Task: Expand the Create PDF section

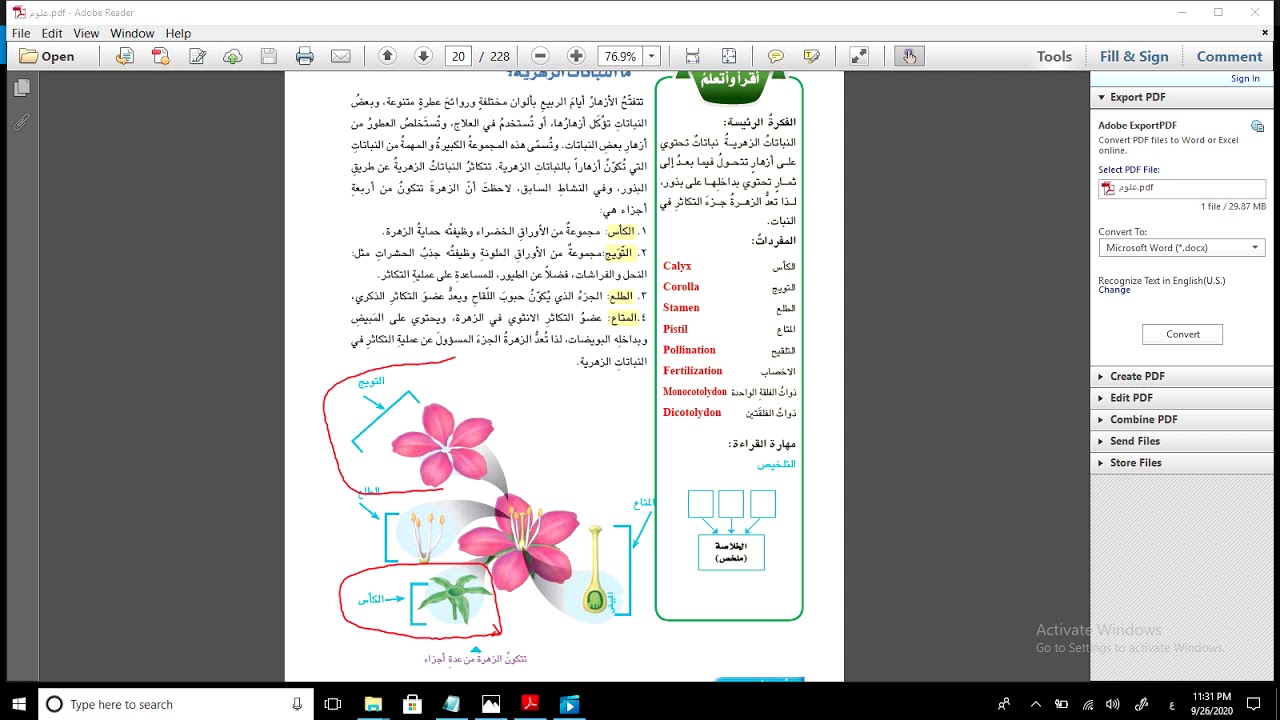Action: [1184, 376]
